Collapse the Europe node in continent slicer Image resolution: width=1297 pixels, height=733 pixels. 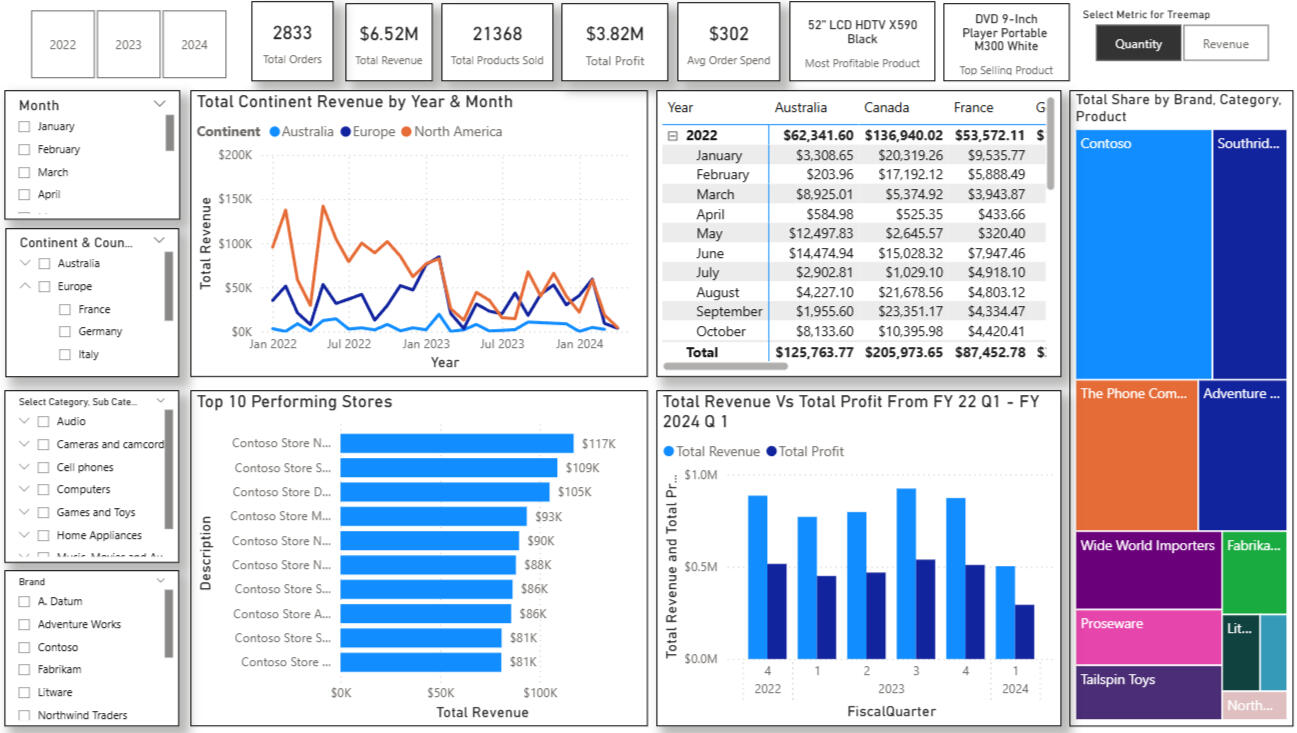24,287
